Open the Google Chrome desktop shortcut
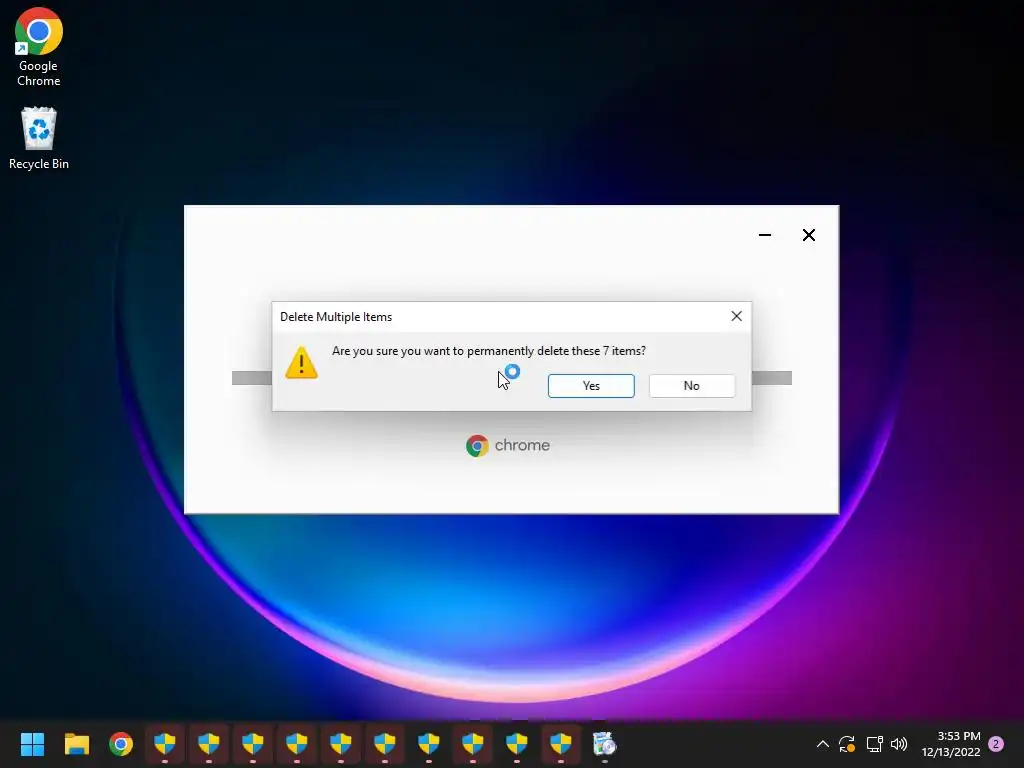The width and height of the screenshot is (1024, 768). click(39, 48)
